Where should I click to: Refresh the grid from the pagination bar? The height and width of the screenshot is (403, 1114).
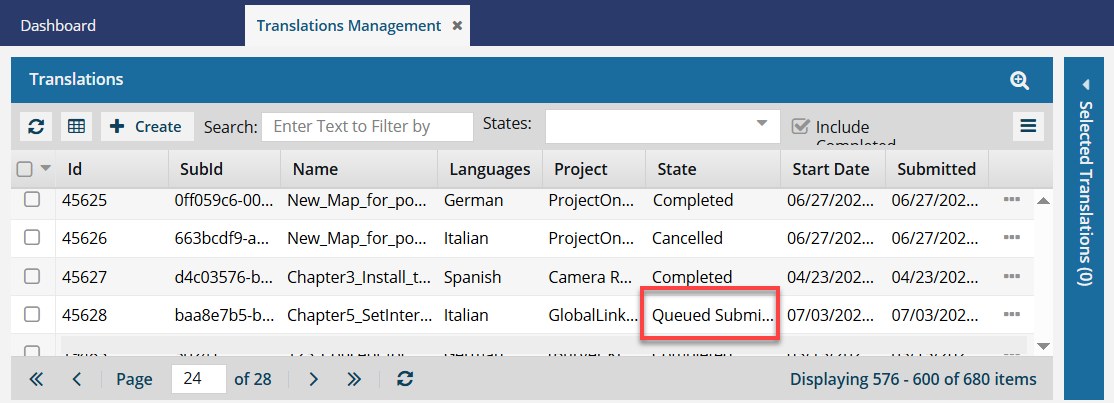pyautogui.click(x=404, y=379)
